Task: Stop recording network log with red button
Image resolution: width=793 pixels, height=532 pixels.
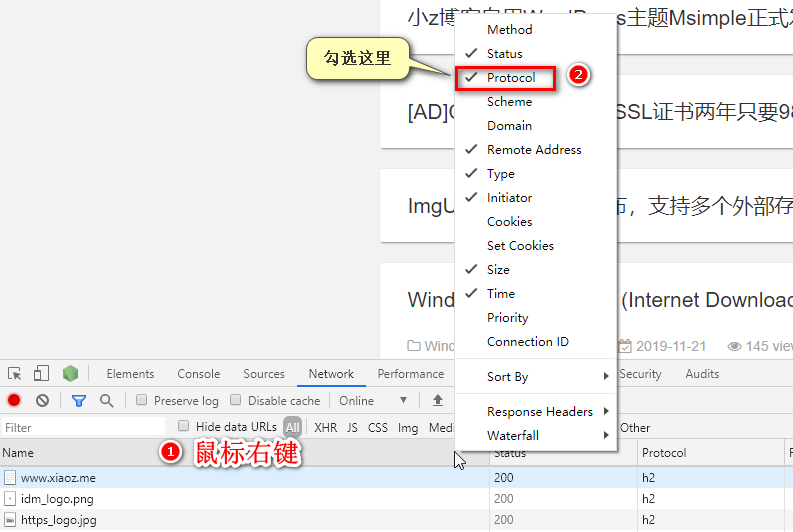Action: coord(14,401)
